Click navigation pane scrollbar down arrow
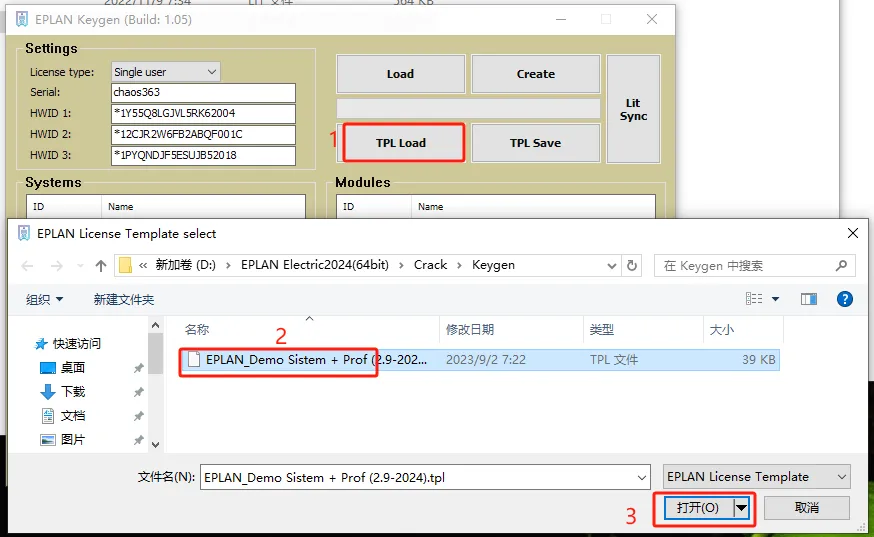Viewport: 874px width, 537px height. coord(156,444)
